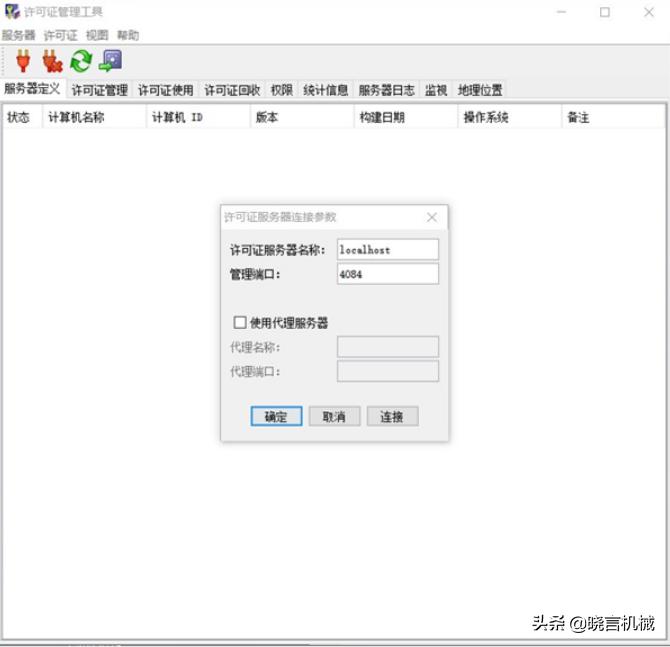The width and height of the screenshot is (670, 647).
Task: Switch to the 地理位置 tab
Action: pos(480,90)
